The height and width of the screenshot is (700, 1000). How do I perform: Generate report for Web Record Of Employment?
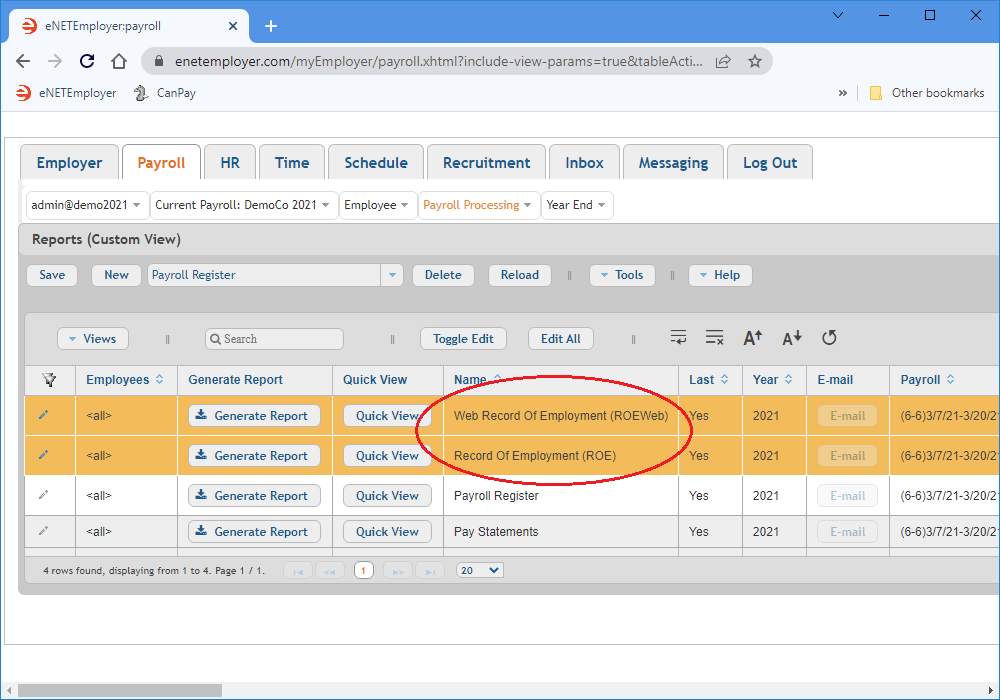pyautogui.click(x=254, y=416)
